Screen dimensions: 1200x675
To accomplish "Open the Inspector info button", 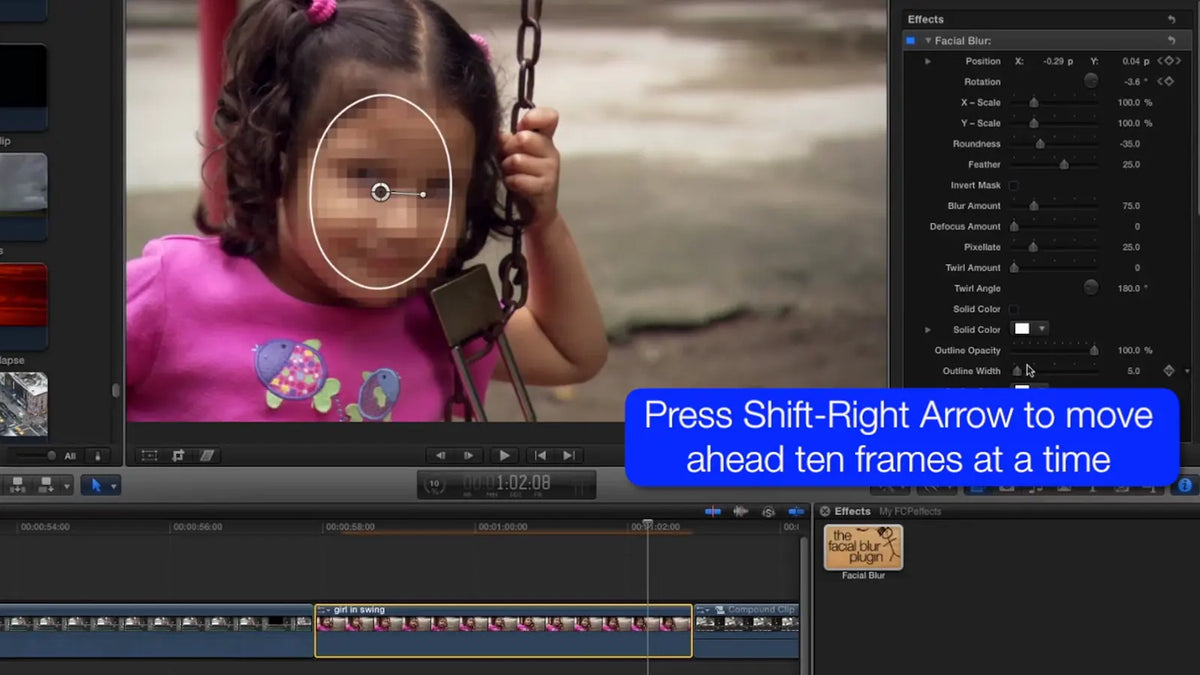I will tap(1185, 485).
